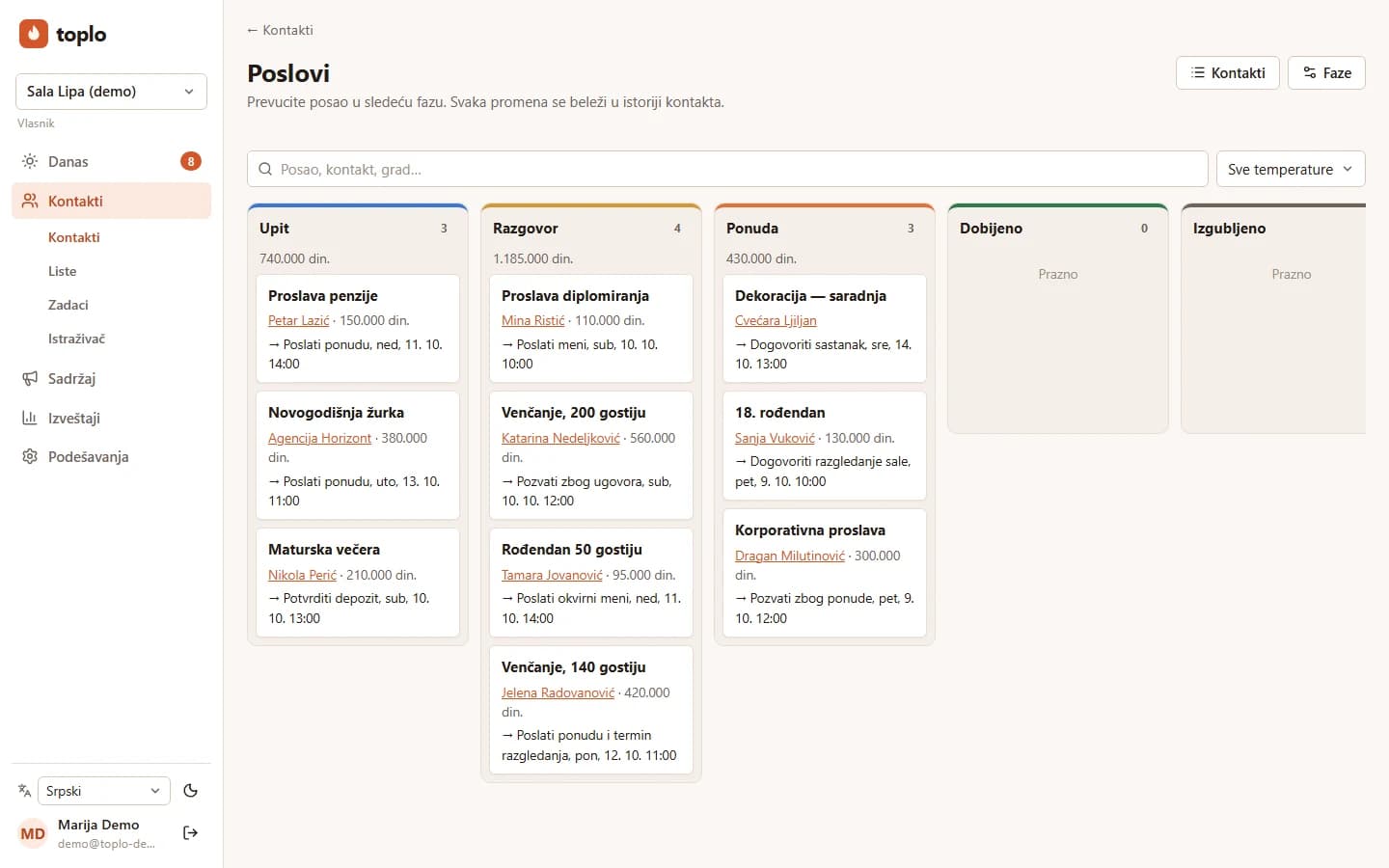Open the Kontakti submenu item
Screen dimensions: 1389x868
(x=74, y=237)
